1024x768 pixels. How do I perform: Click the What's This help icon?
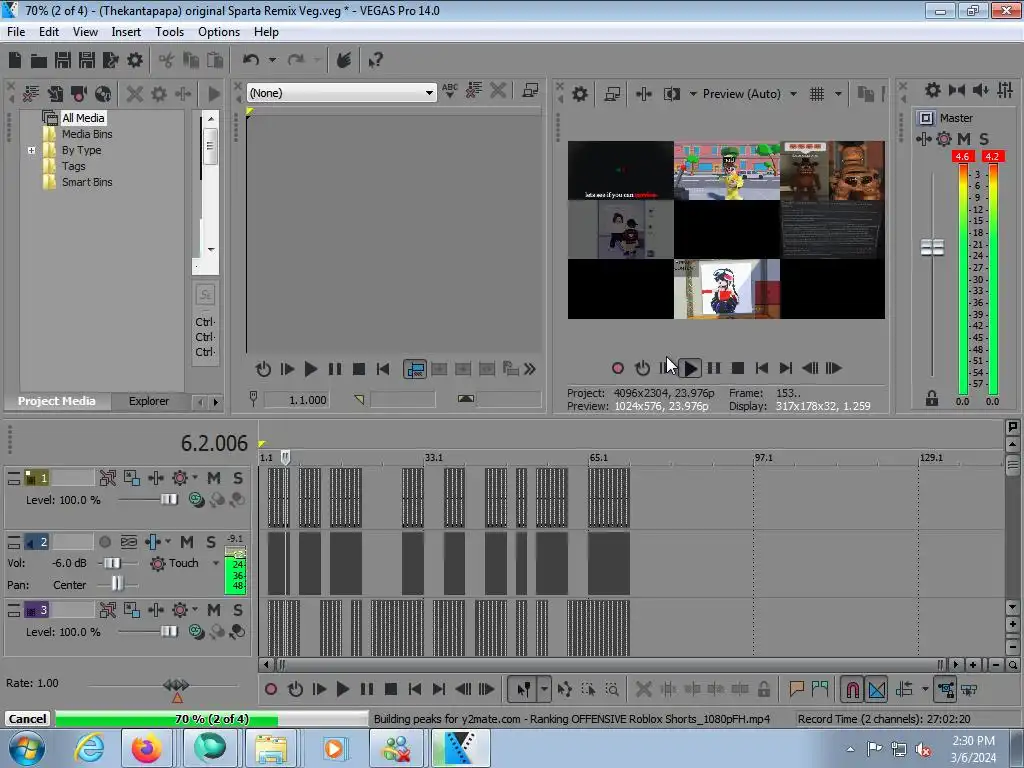tap(376, 60)
